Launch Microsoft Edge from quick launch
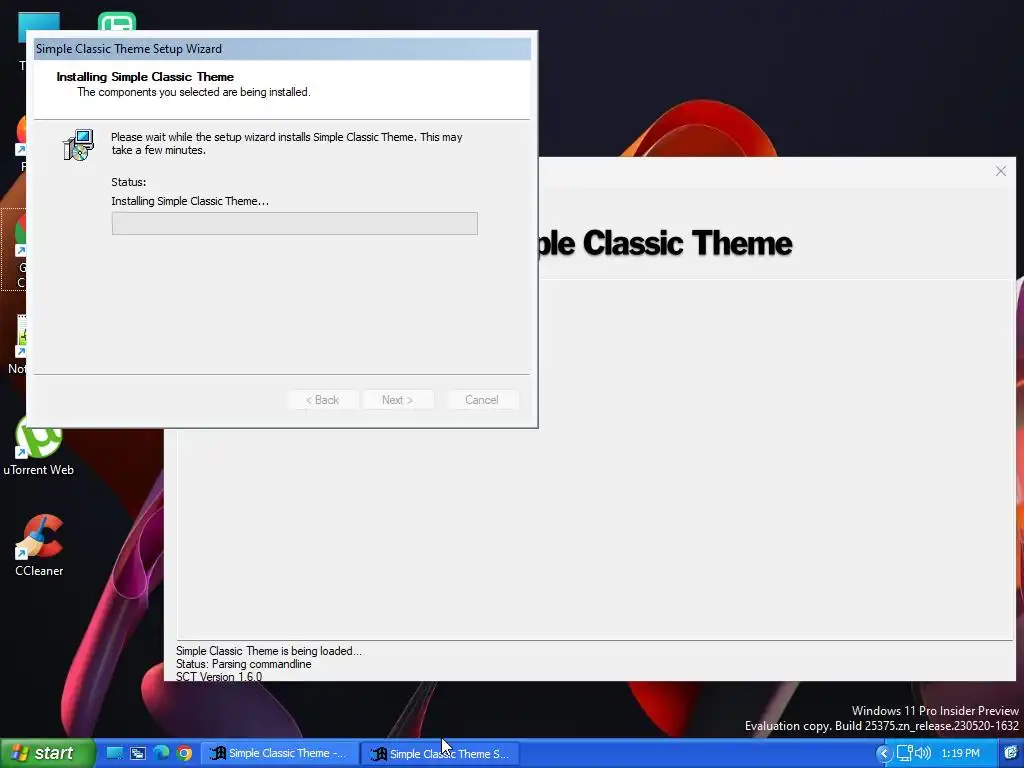1024x768 pixels. [x=161, y=753]
